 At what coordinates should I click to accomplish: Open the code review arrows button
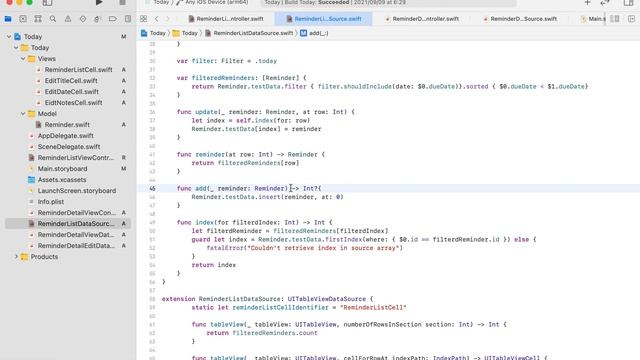click(605, 3)
